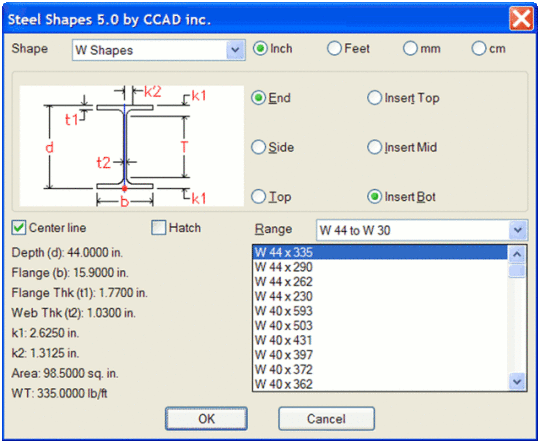Click the W shape section diagram preview
540x443 pixels.
click(x=132, y=146)
